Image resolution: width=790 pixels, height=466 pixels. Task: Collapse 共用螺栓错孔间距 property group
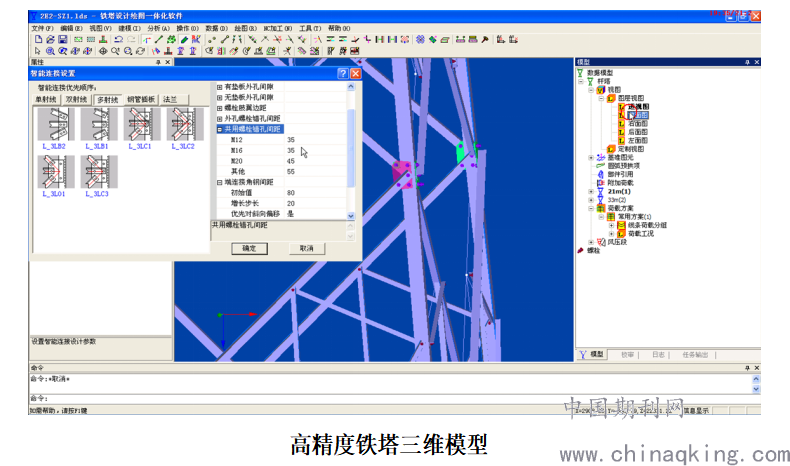click(x=220, y=129)
